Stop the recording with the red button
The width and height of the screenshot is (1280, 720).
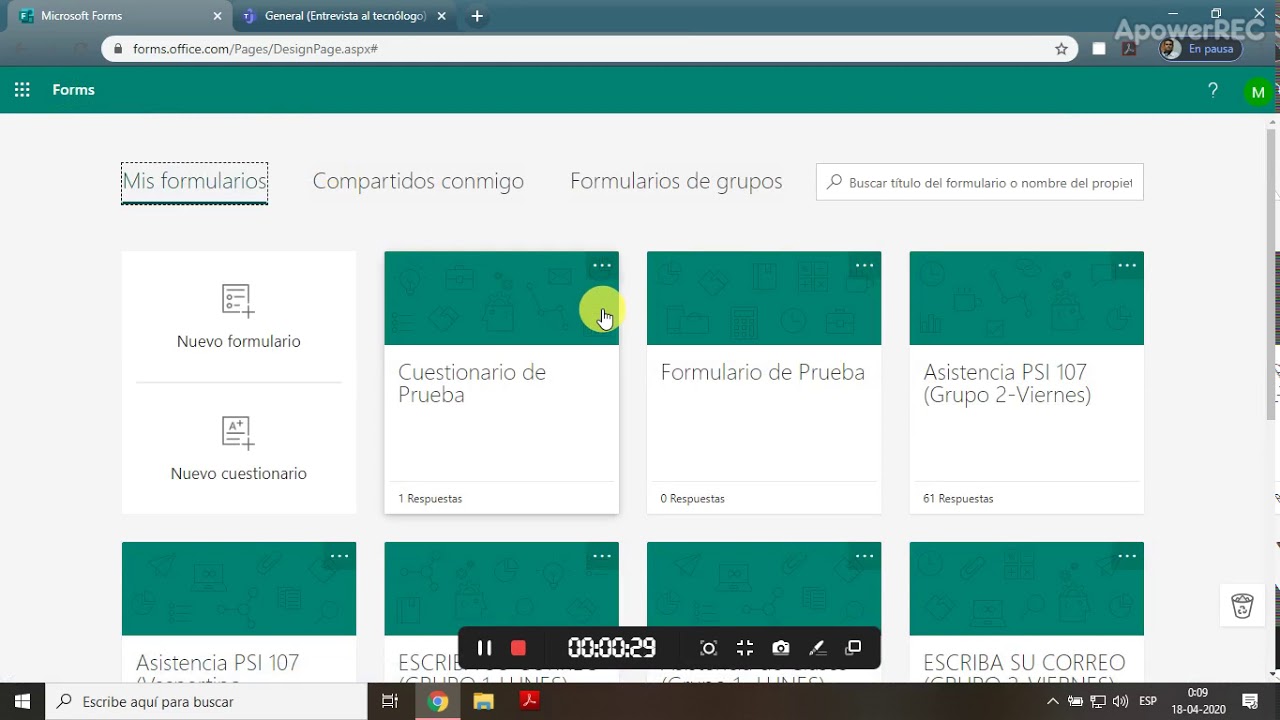click(518, 648)
